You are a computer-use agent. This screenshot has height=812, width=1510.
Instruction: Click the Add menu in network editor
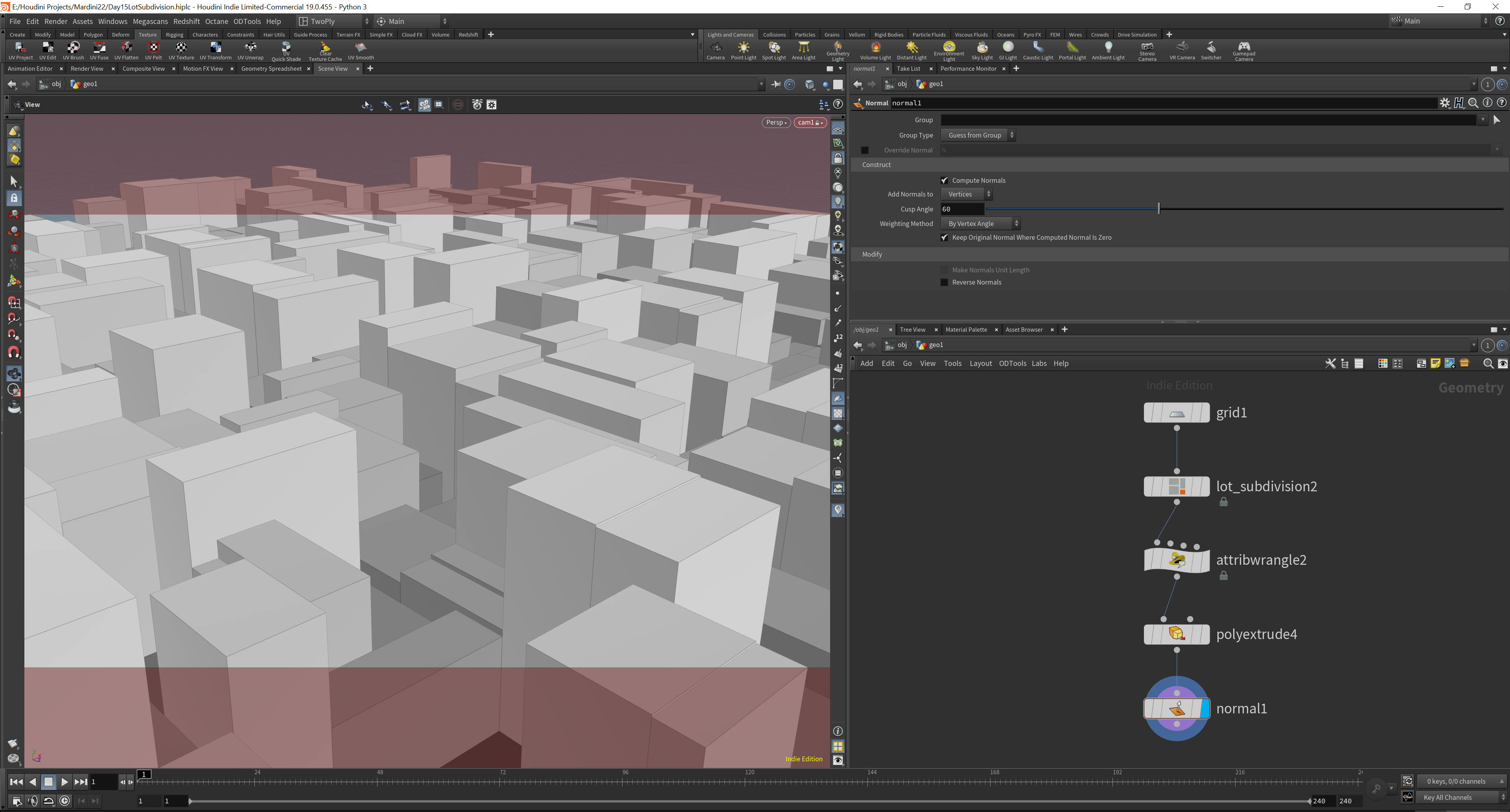click(866, 364)
